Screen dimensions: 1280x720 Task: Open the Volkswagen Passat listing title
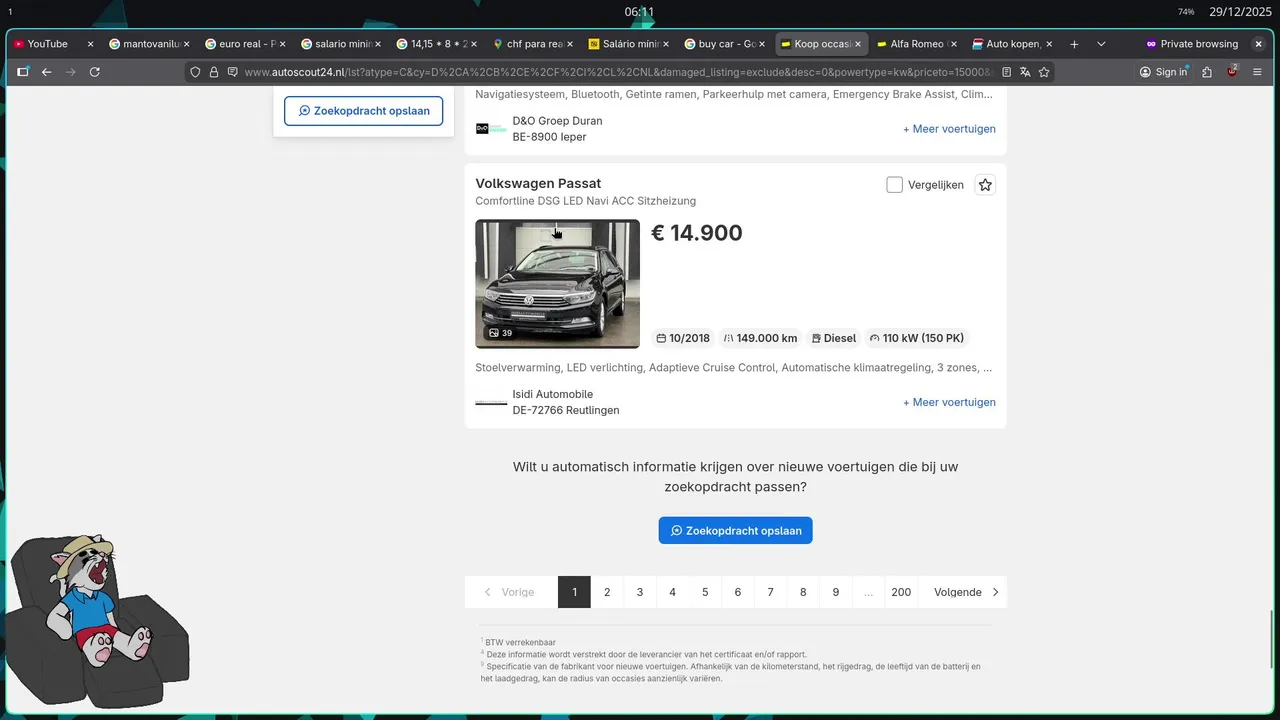(x=538, y=184)
